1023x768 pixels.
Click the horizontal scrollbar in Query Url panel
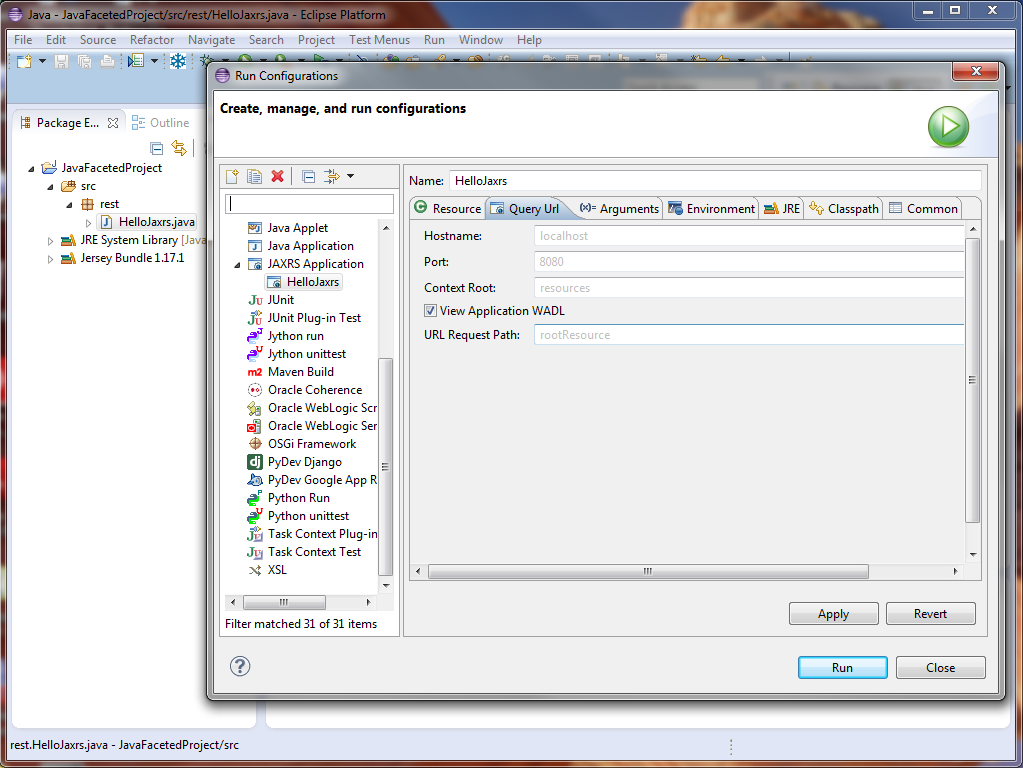click(648, 572)
